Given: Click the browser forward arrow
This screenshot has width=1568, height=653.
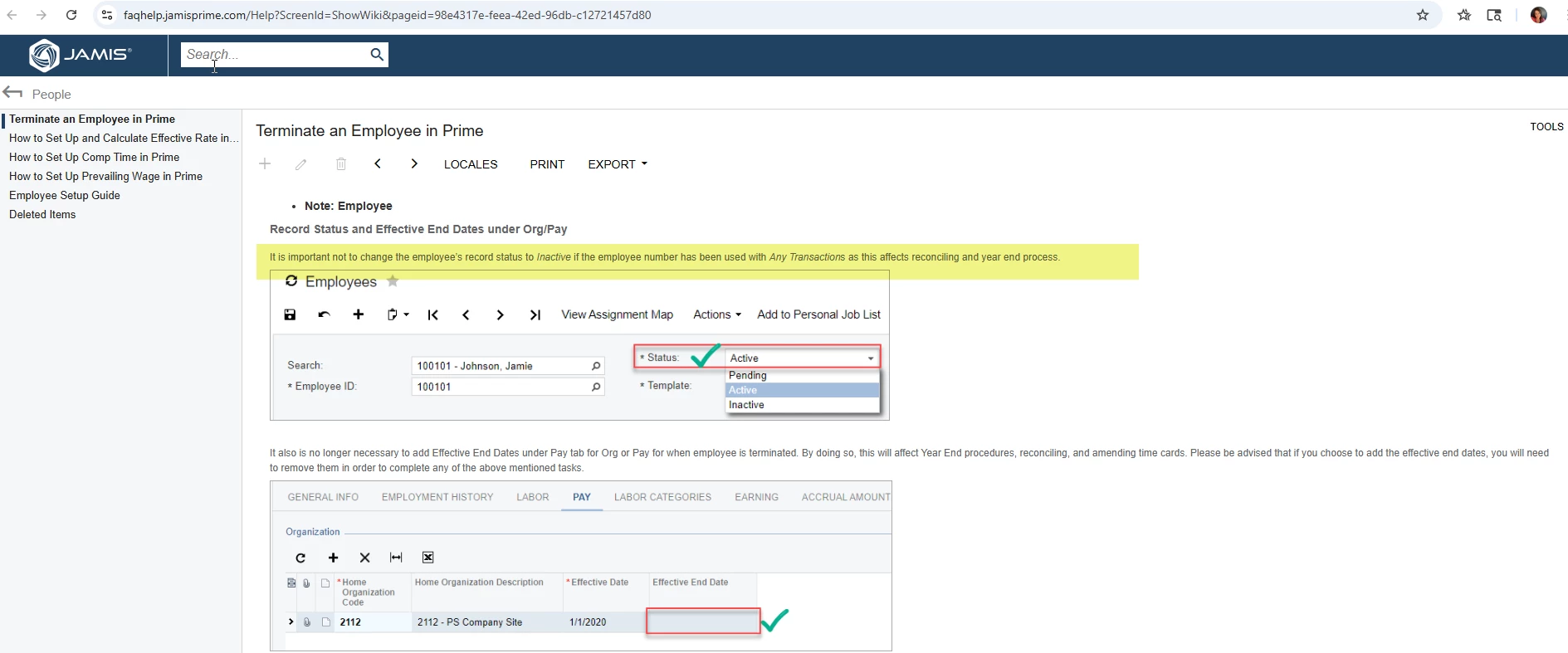Looking at the screenshot, I should (x=42, y=15).
